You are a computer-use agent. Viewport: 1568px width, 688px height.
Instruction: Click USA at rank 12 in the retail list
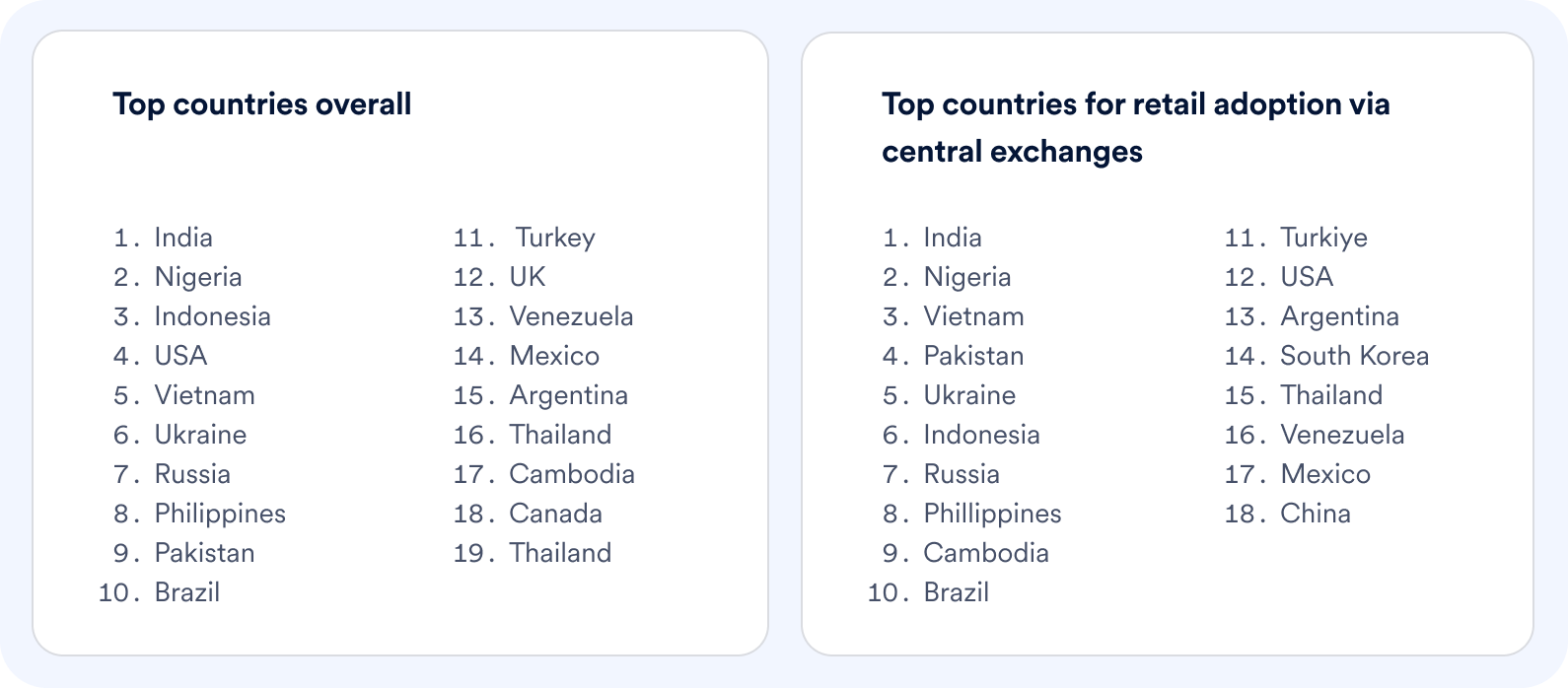click(x=1307, y=277)
